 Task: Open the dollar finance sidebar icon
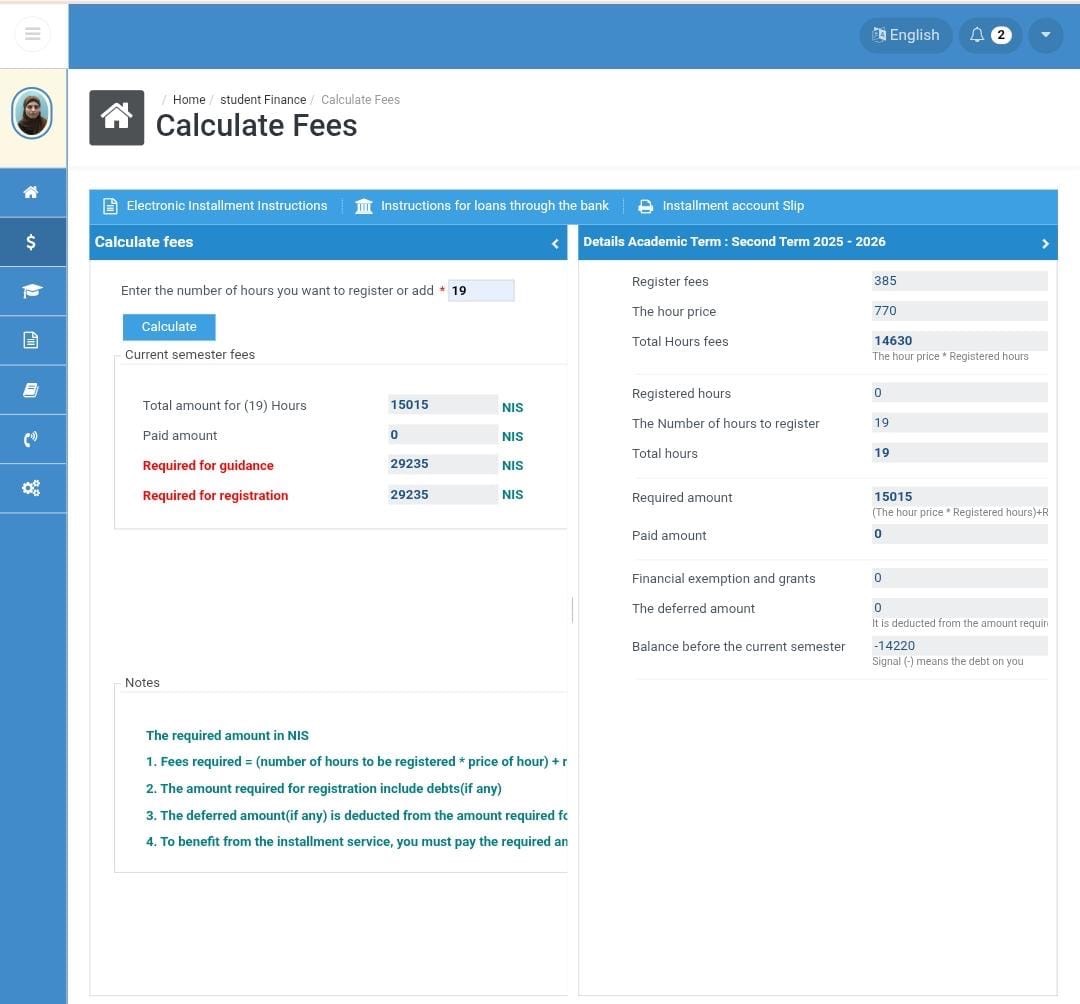click(x=31, y=242)
